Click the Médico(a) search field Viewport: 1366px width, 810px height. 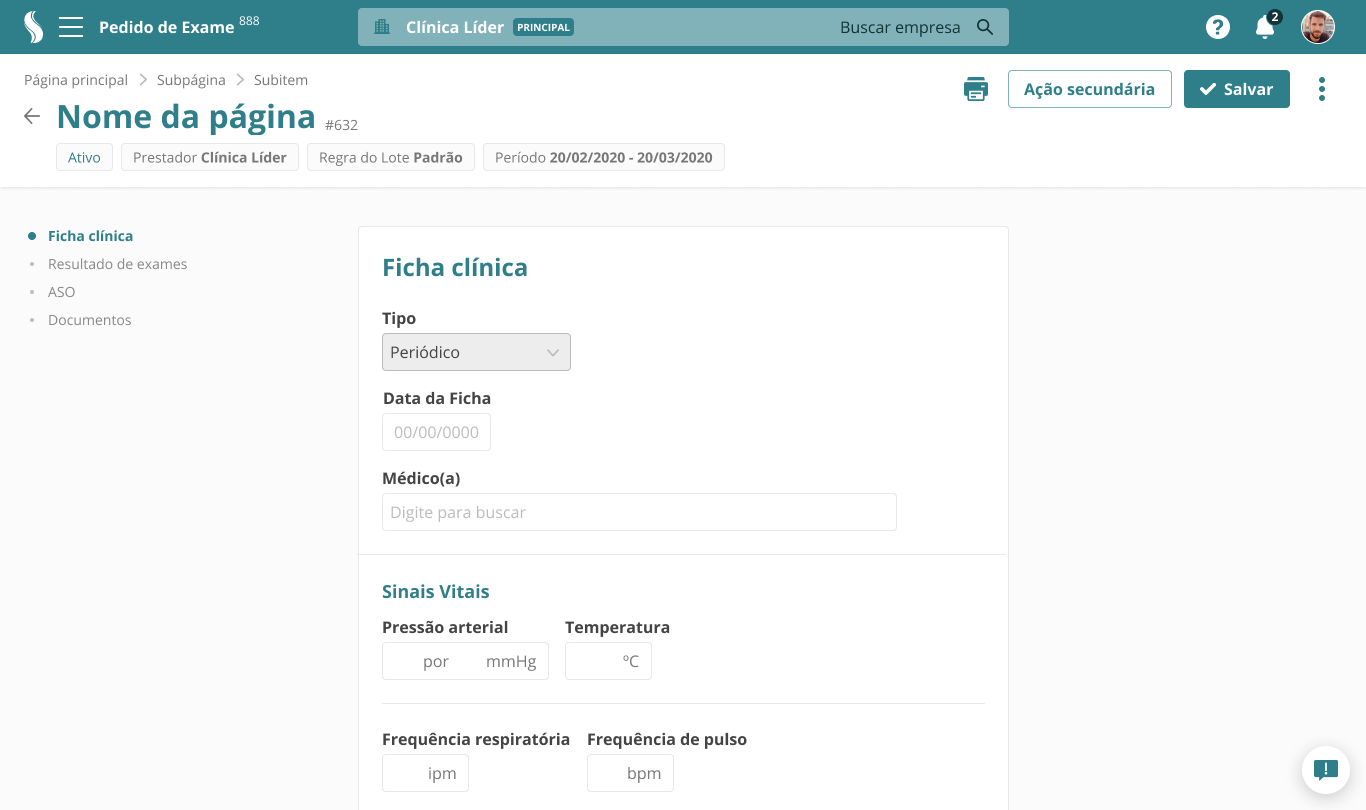coord(639,512)
